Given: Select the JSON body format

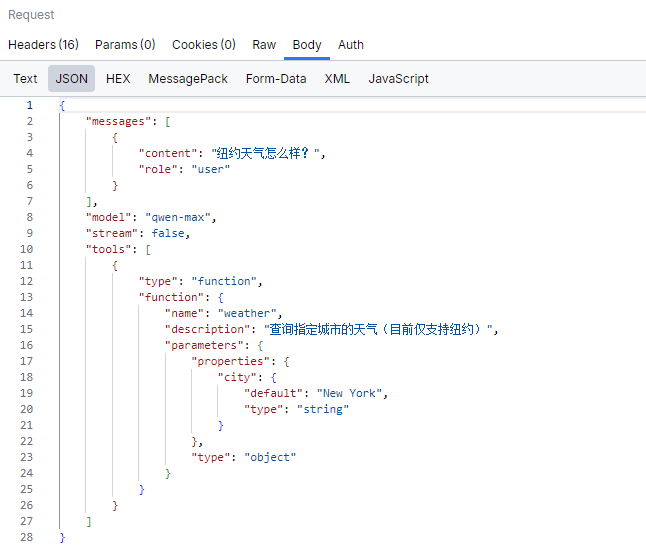Looking at the screenshot, I should click(72, 78).
